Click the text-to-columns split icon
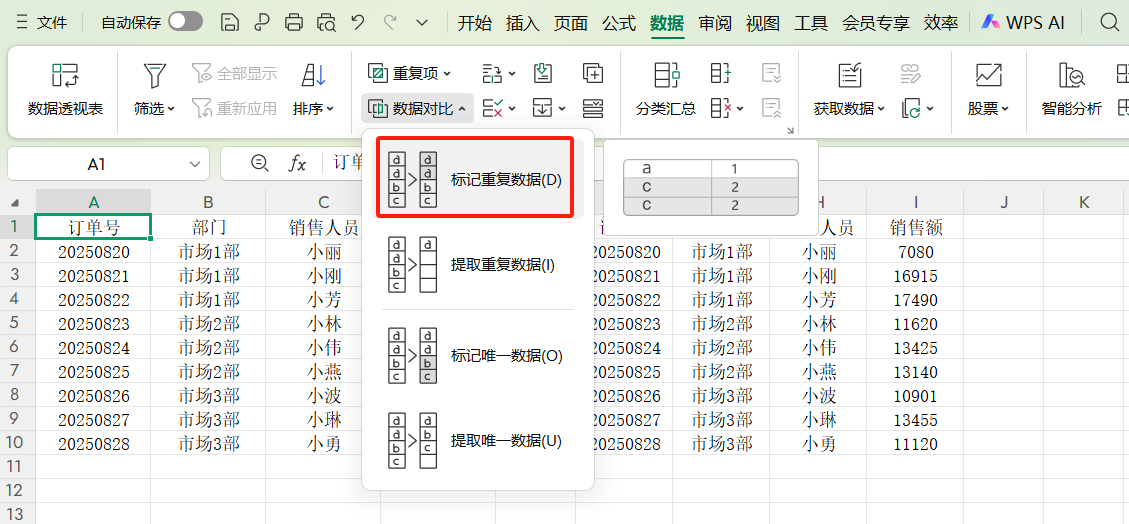 click(x=492, y=73)
